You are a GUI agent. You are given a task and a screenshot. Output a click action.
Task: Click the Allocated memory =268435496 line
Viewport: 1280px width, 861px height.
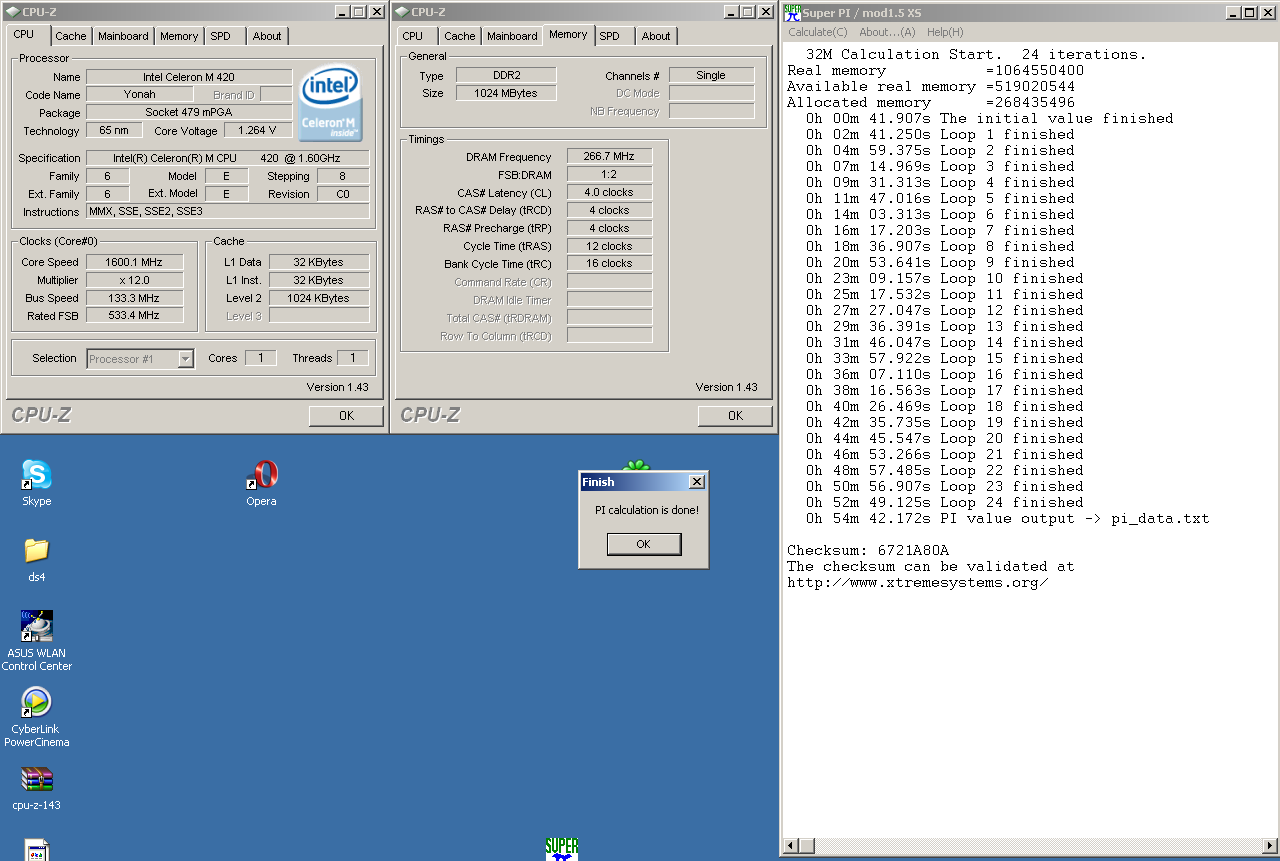[x=931, y=103]
